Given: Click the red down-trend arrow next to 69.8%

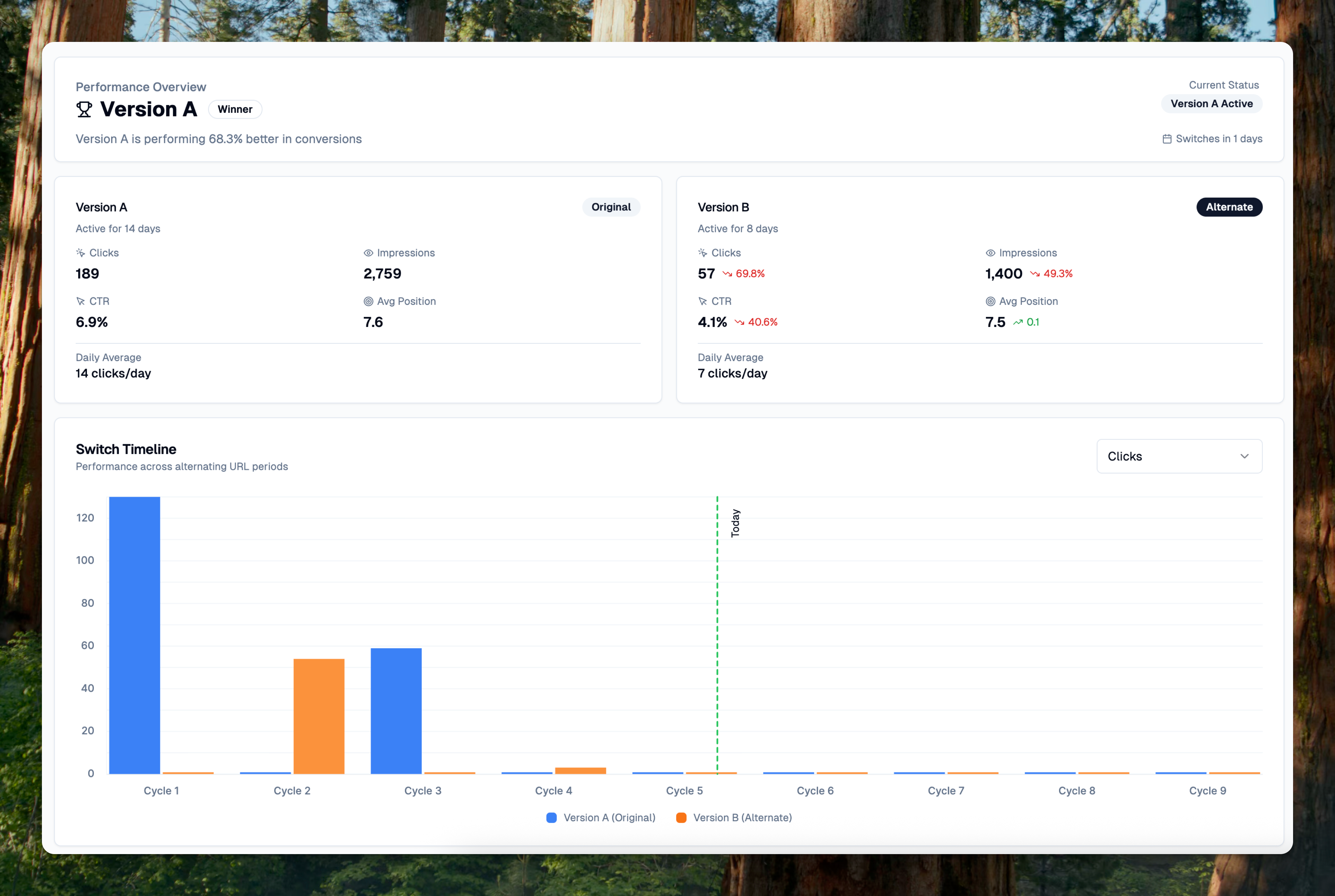Looking at the screenshot, I should (727, 274).
